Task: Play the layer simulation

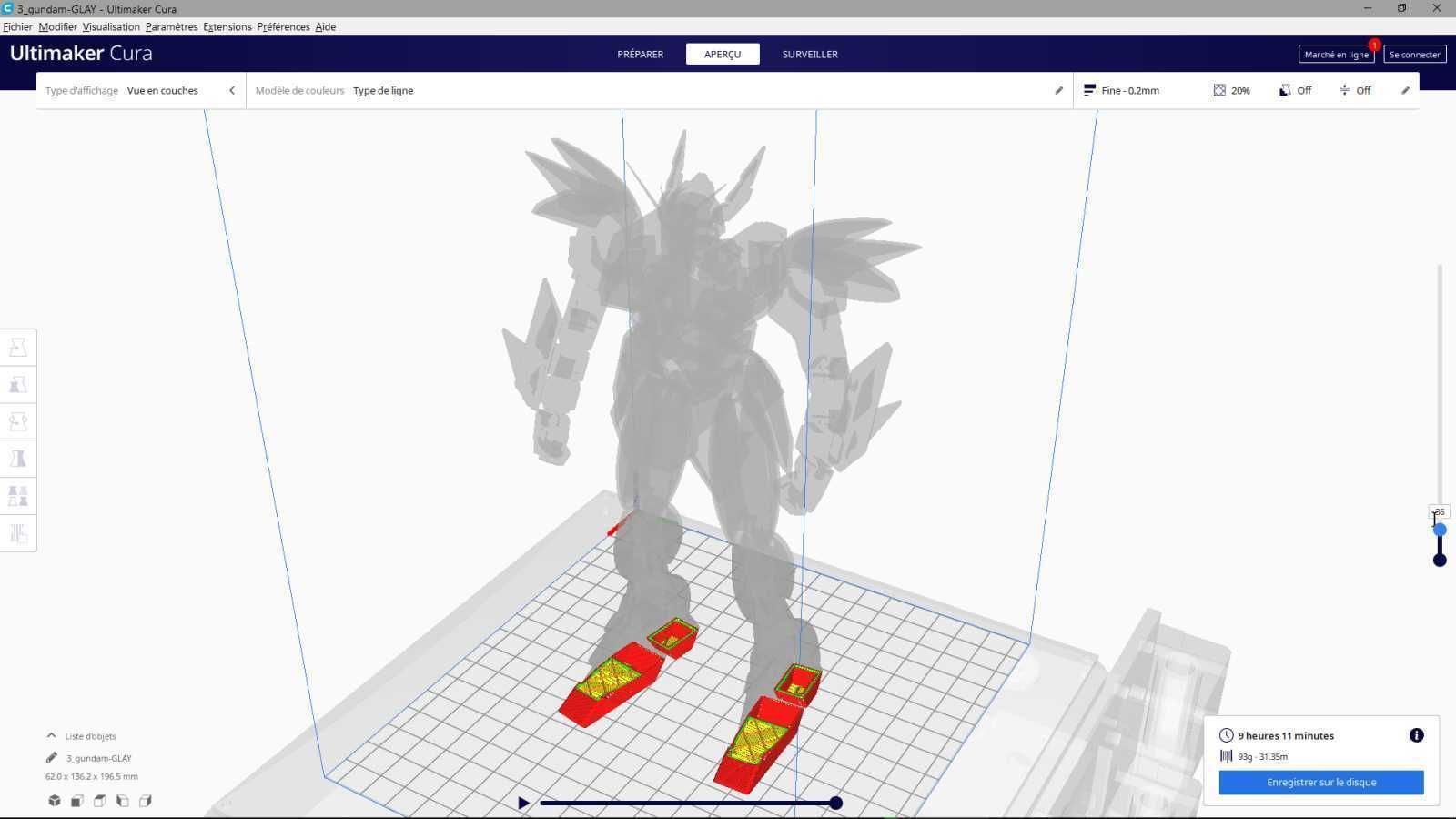Action: (523, 803)
